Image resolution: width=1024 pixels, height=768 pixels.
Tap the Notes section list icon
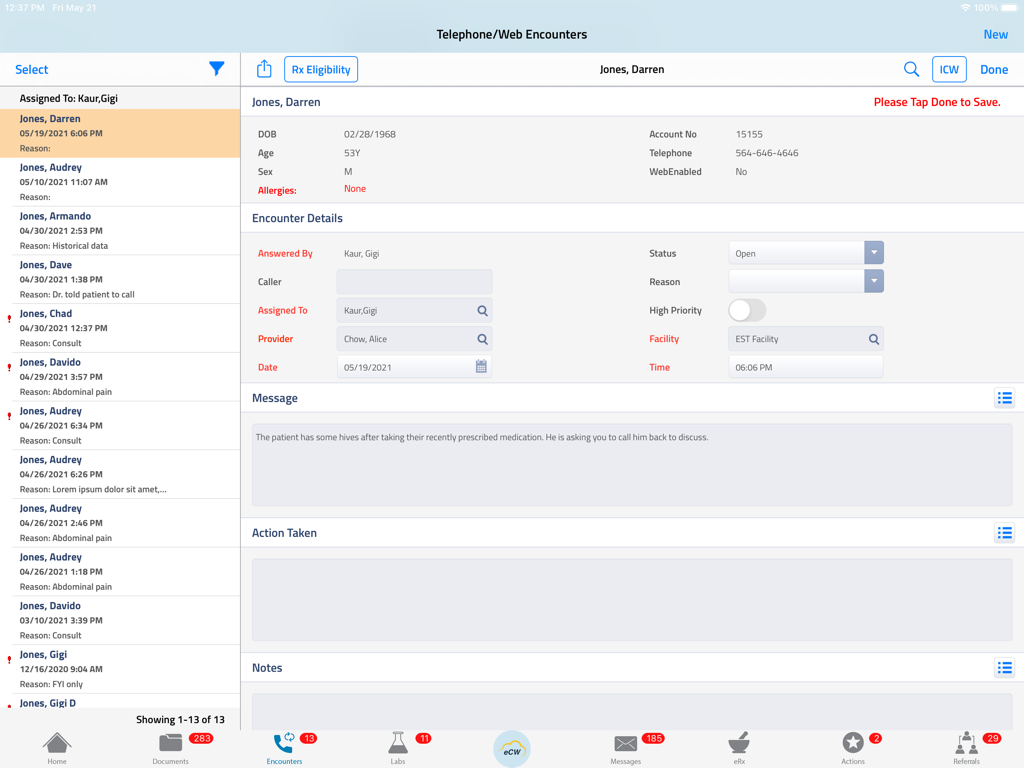click(1005, 667)
